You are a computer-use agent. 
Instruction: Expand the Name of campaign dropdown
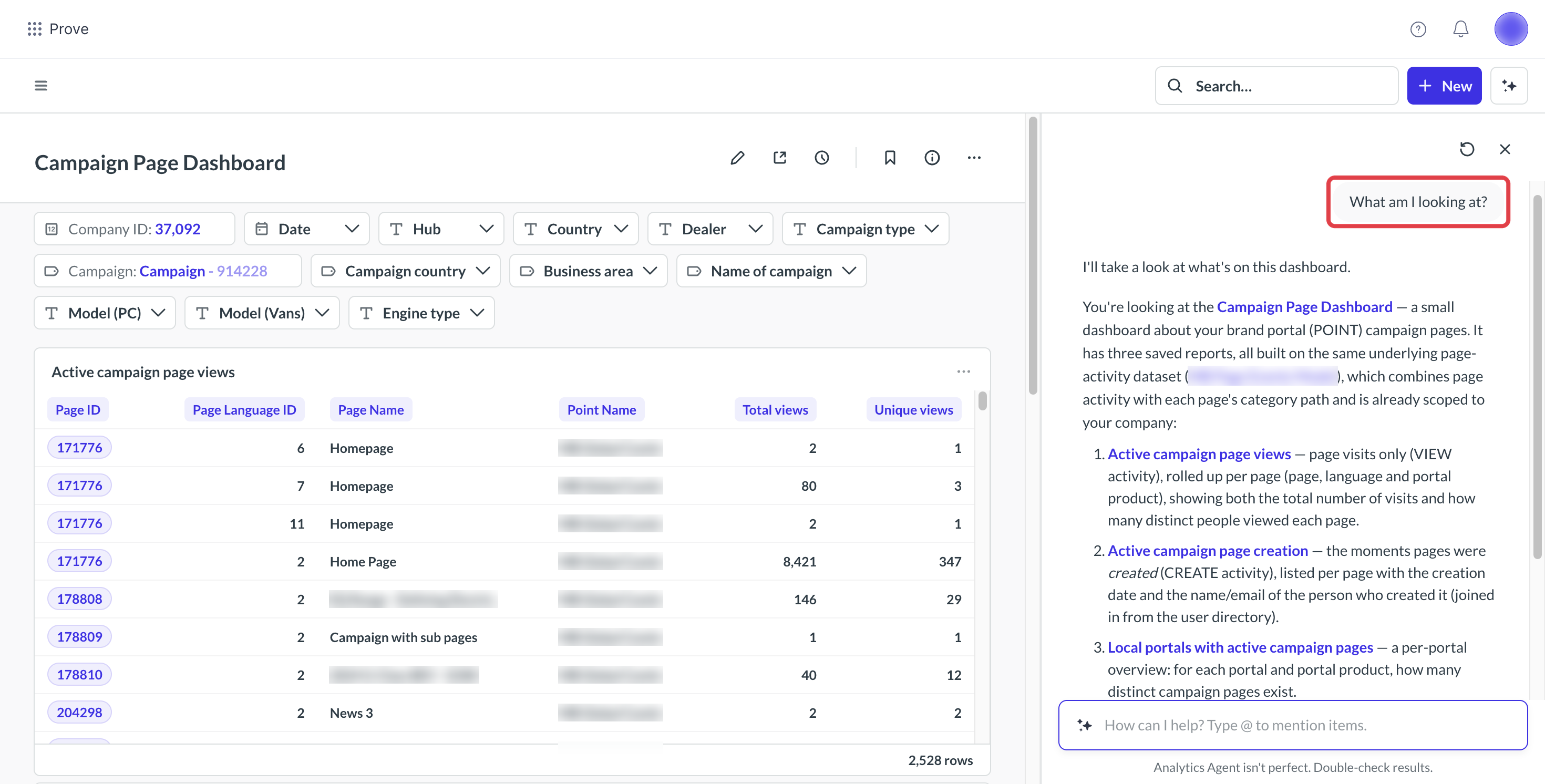coord(771,271)
